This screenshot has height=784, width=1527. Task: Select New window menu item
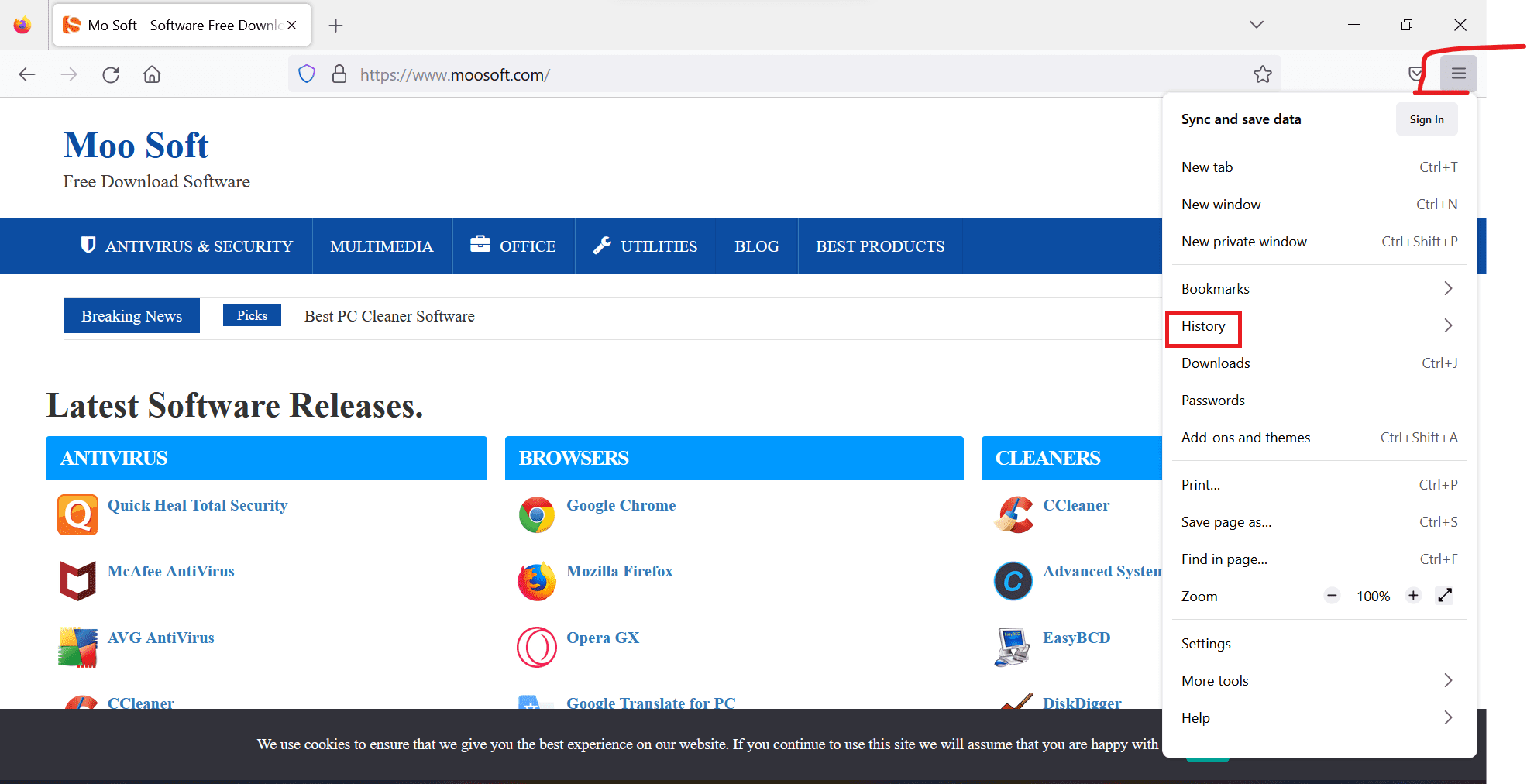tap(1319, 205)
